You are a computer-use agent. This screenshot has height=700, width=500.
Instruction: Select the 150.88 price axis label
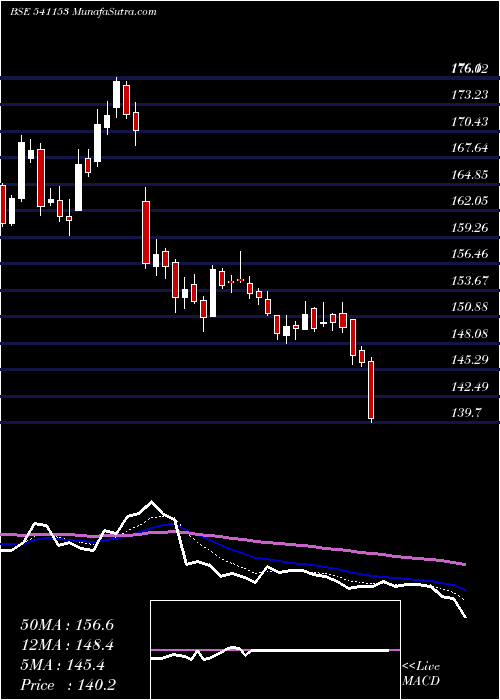coord(470,307)
